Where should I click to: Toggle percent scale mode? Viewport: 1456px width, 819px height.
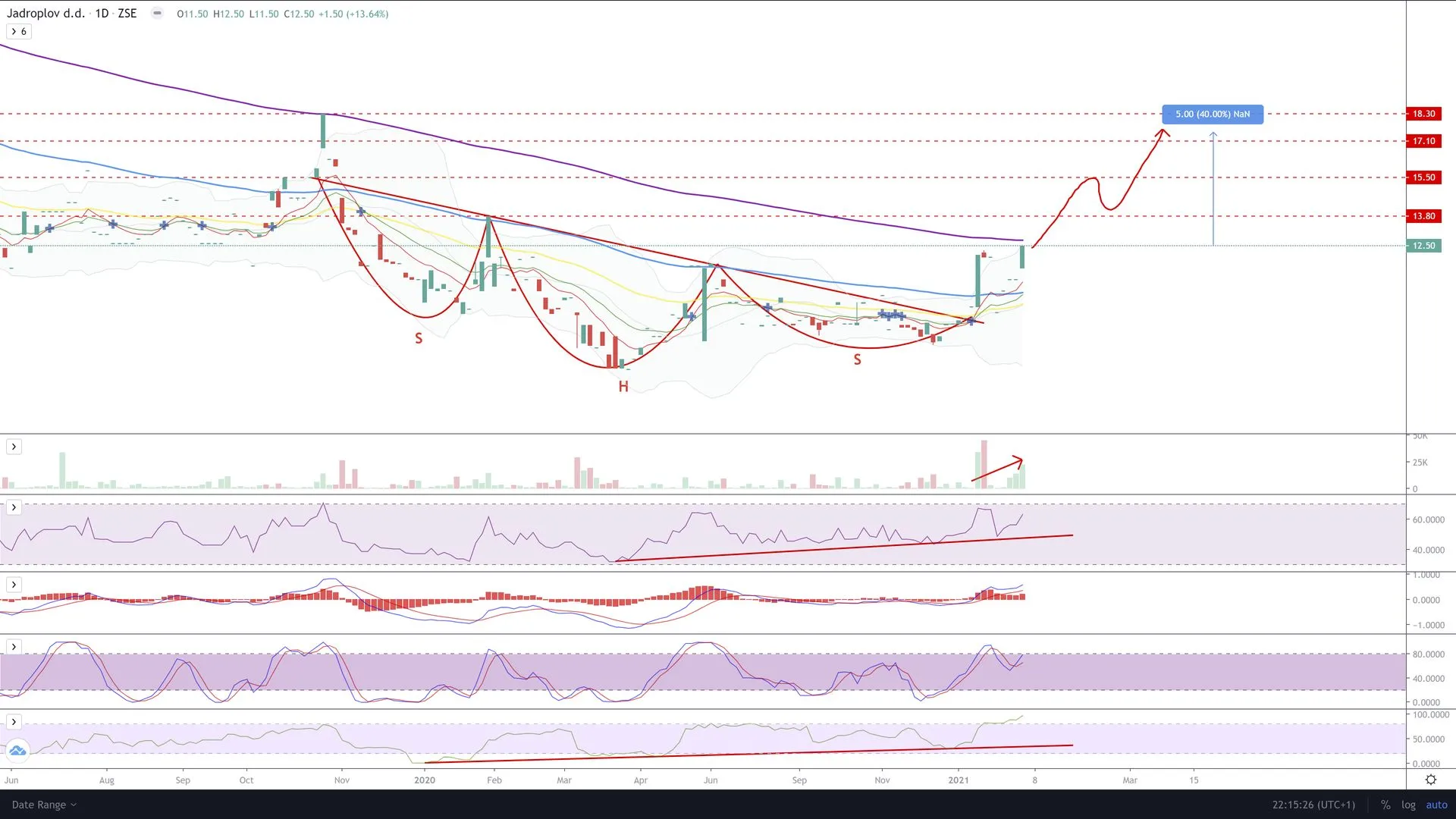(1385, 805)
